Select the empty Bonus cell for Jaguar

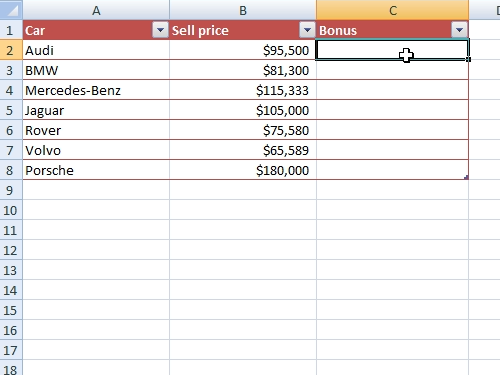click(392, 110)
